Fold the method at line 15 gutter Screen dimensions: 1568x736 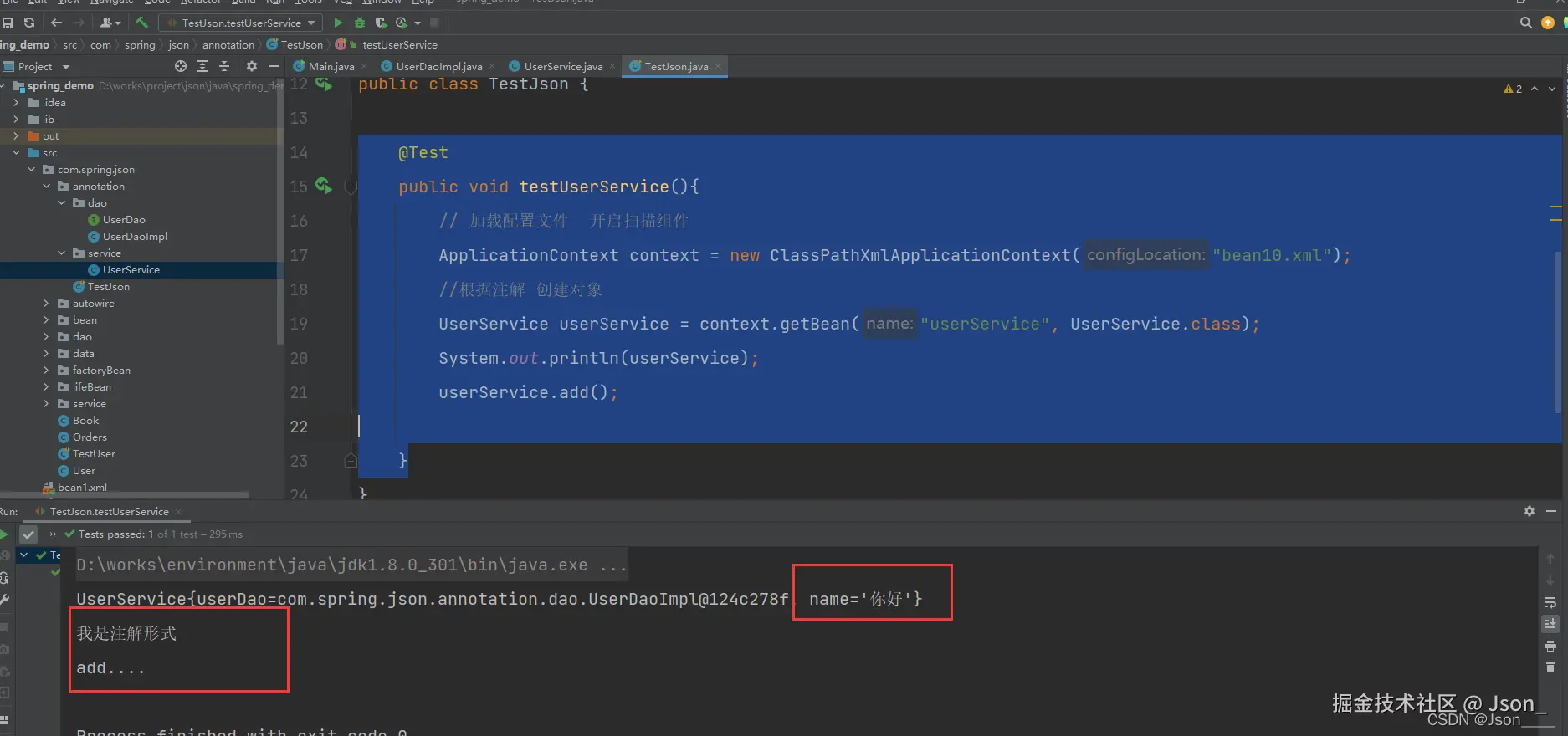pyautogui.click(x=351, y=187)
